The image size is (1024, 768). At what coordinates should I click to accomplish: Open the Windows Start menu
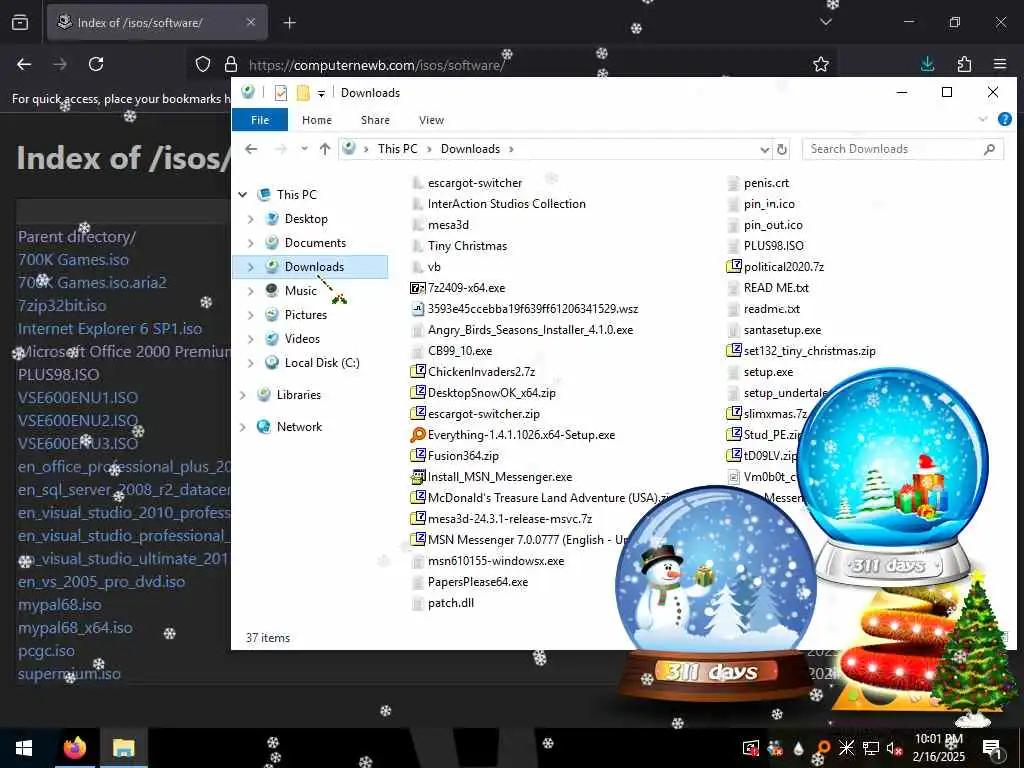(x=24, y=748)
